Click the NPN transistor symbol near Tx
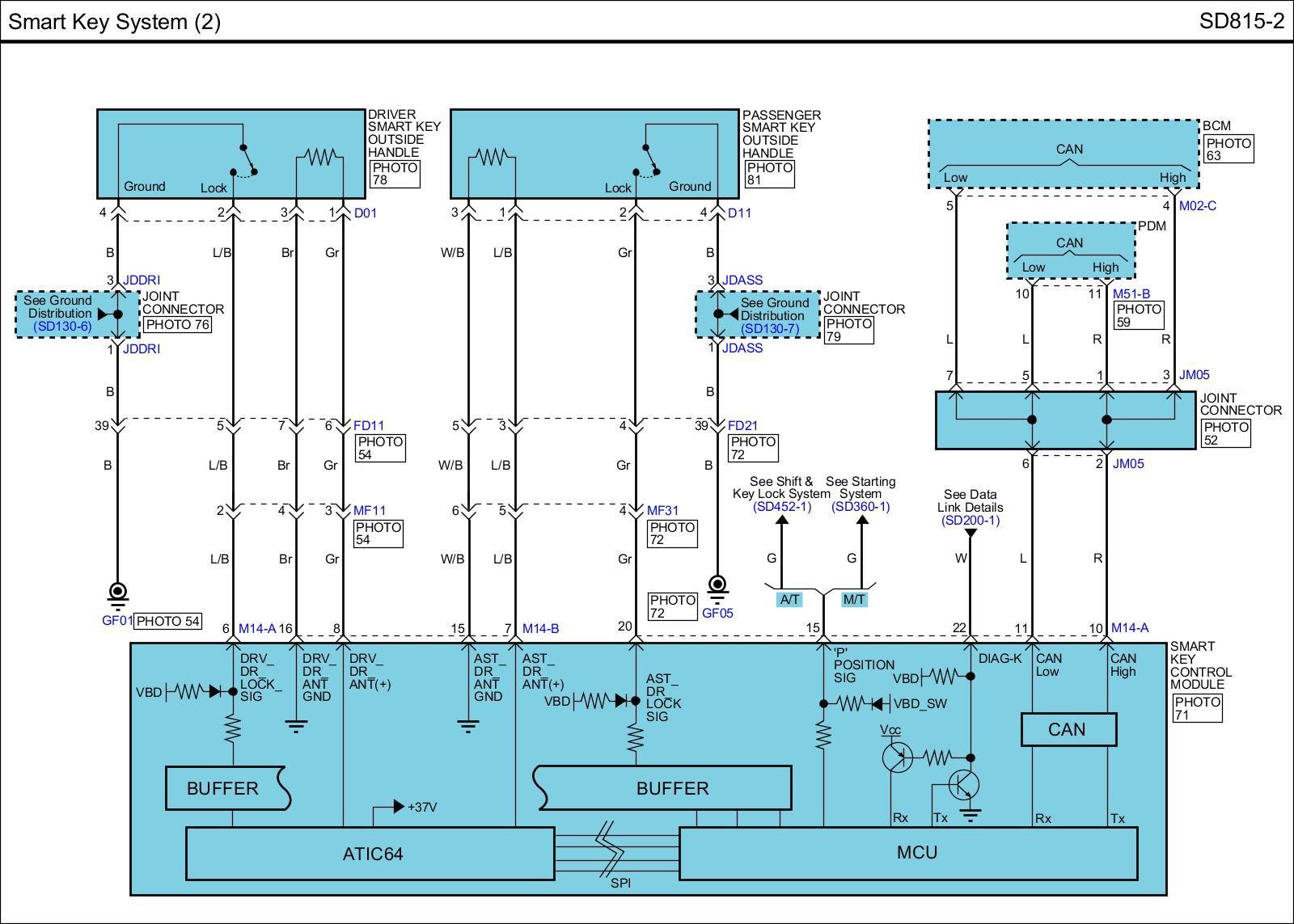Screen dimensions: 1294x924 964,785
